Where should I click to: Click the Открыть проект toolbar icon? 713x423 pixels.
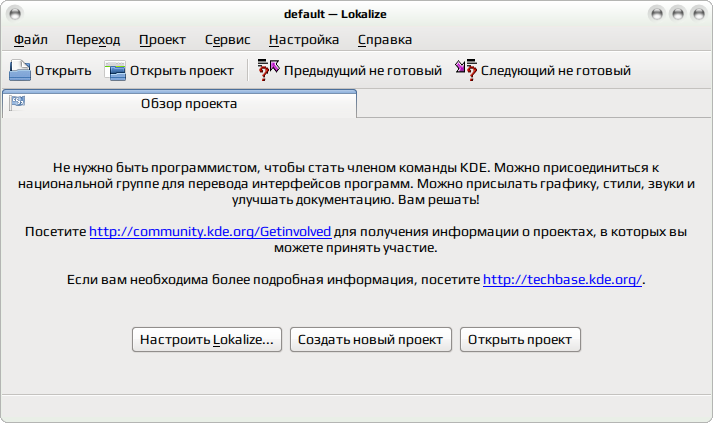(x=115, y=70)
